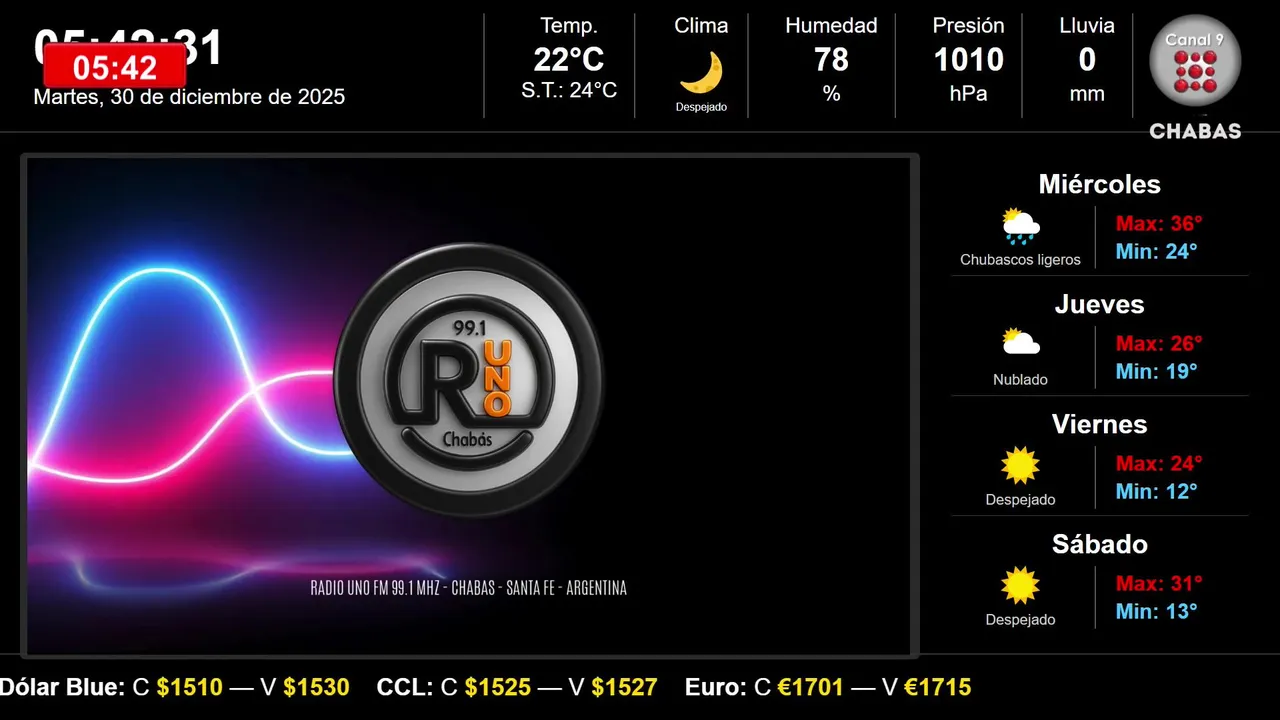The width and height of the screenshot is (1280, 720).
Task: Click the Humedad label
Action: point(831,26)
